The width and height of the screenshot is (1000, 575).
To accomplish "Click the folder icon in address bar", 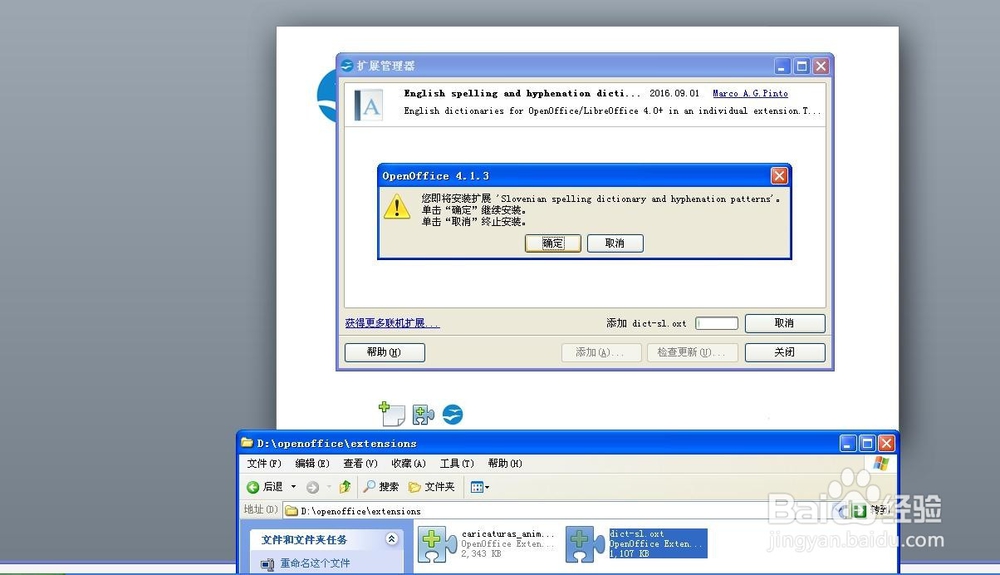I will point(291,511).
